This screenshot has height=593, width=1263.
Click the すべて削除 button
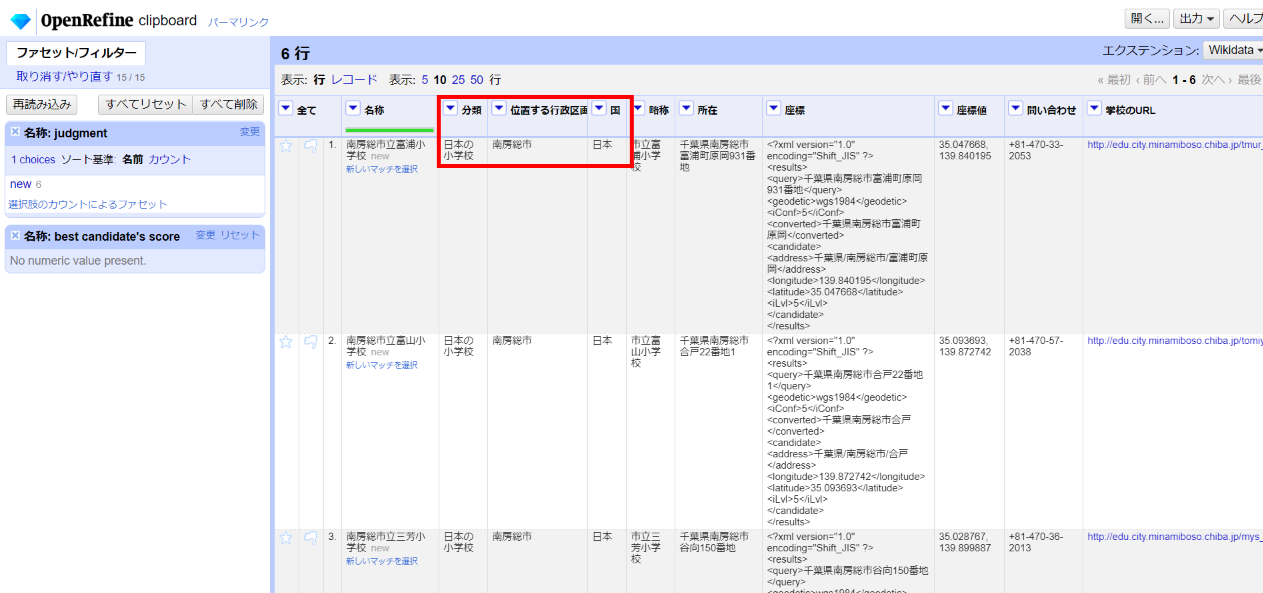[228, 104]
